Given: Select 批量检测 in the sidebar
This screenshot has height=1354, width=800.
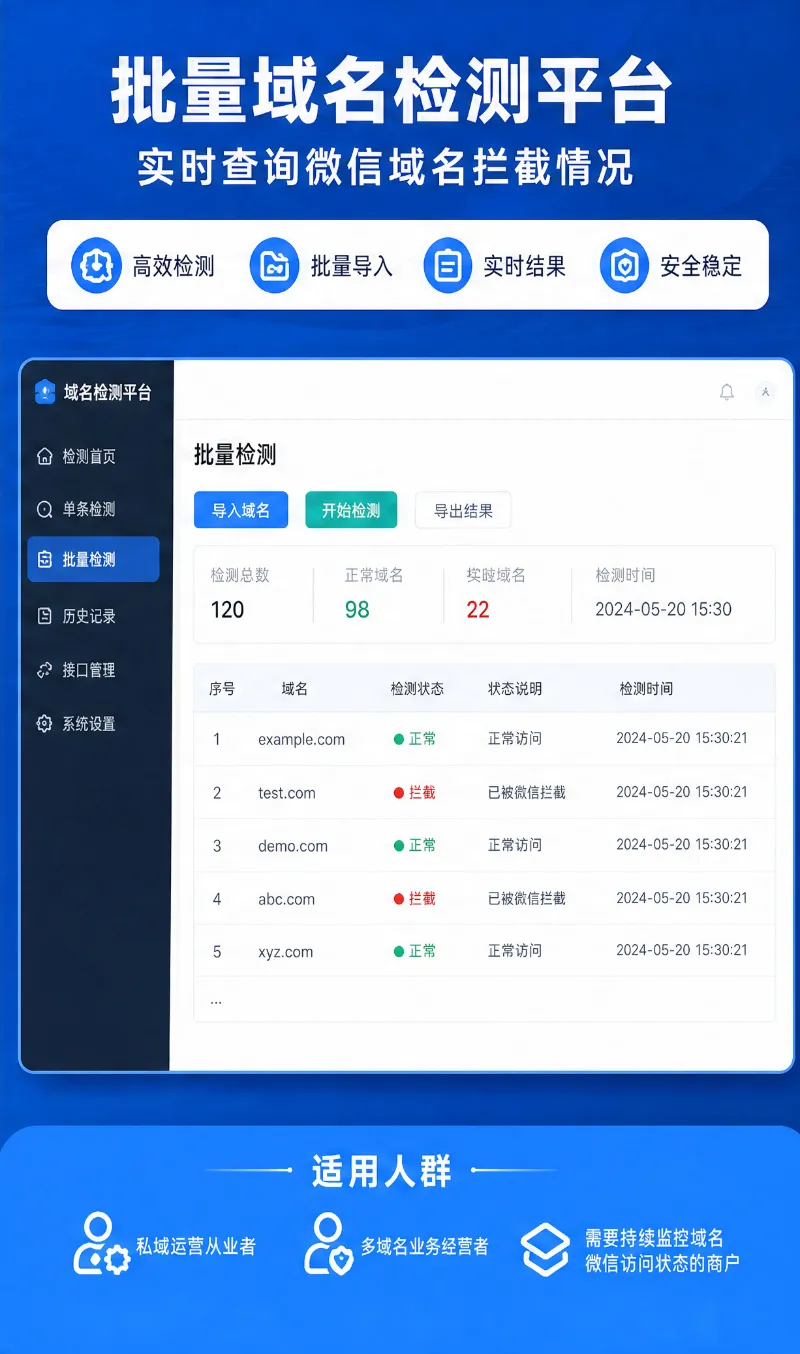Looking at the screenshot, I should click(93, 559).
